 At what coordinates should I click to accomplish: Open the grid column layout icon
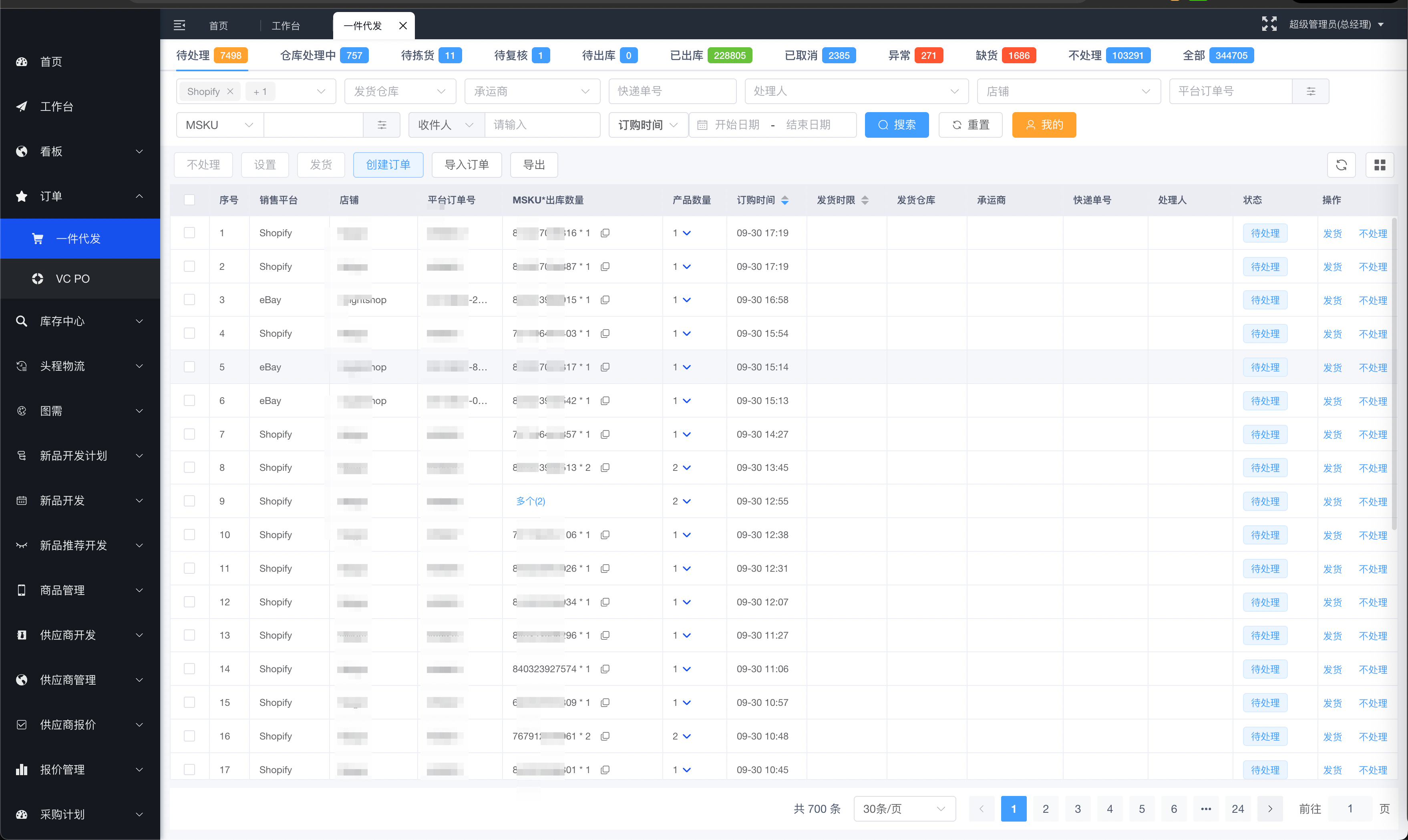pos(1379,165)
